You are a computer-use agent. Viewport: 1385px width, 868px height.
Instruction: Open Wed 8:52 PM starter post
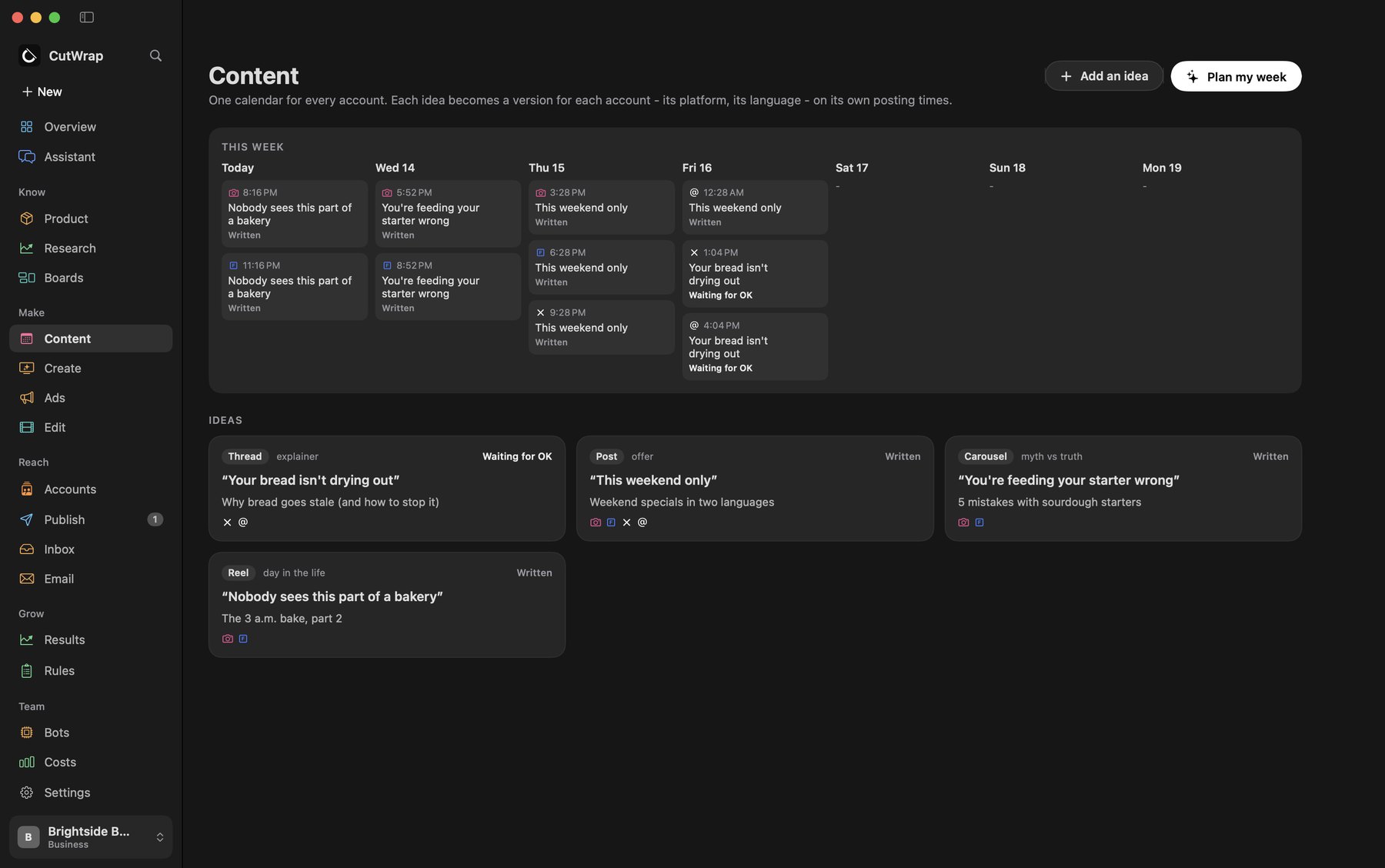coord(448,287)
